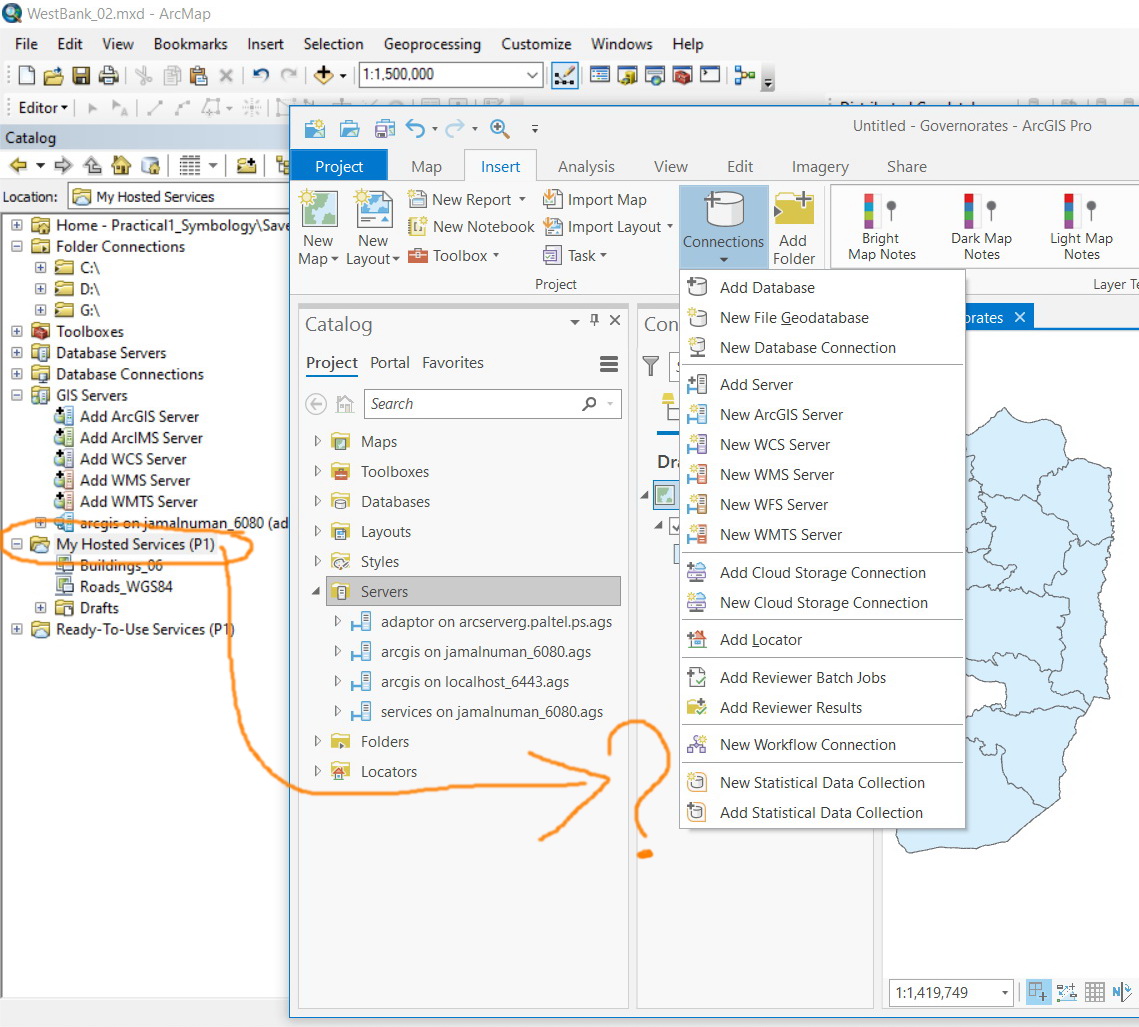Click the Catalog hamburger menu icon

[608, 364]
